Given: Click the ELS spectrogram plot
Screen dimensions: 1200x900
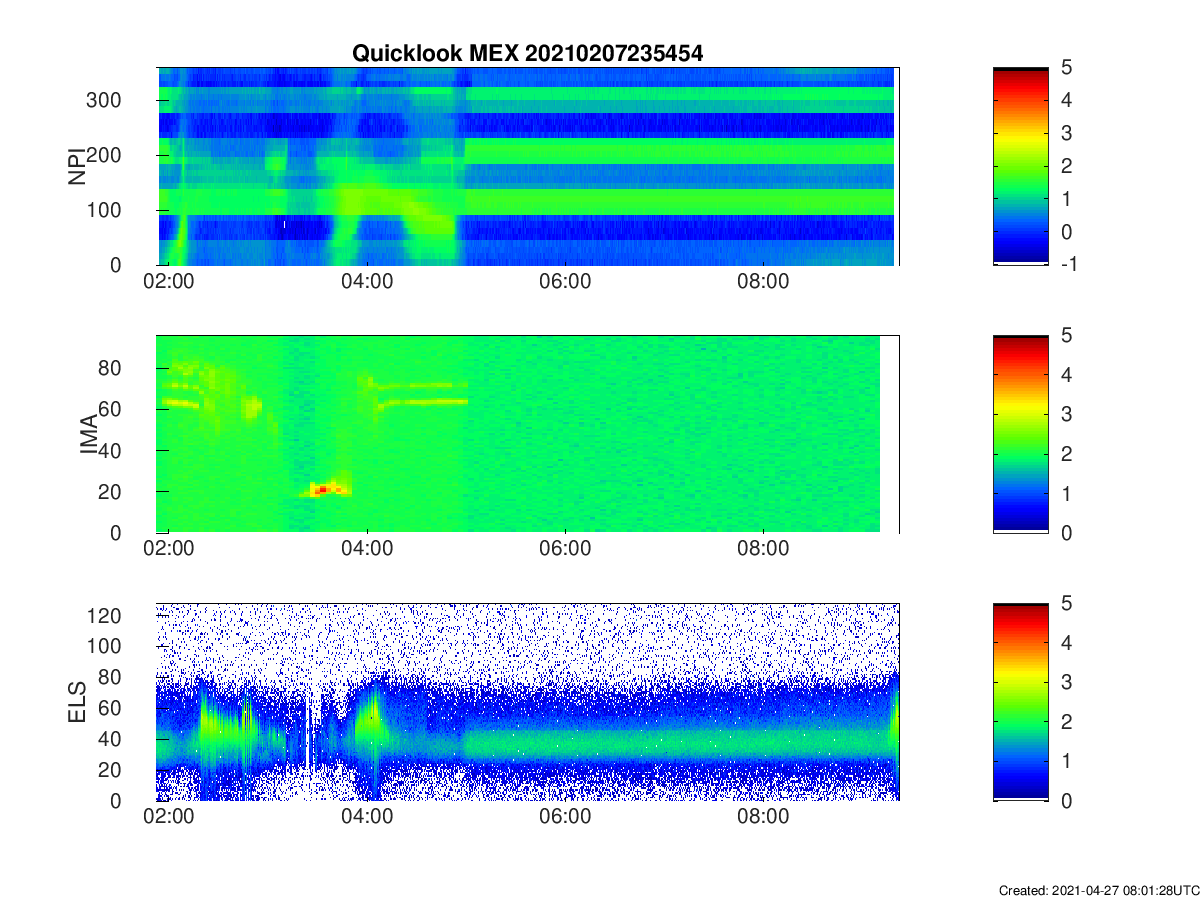Looking at the screenshot, I should coord(528,702).
